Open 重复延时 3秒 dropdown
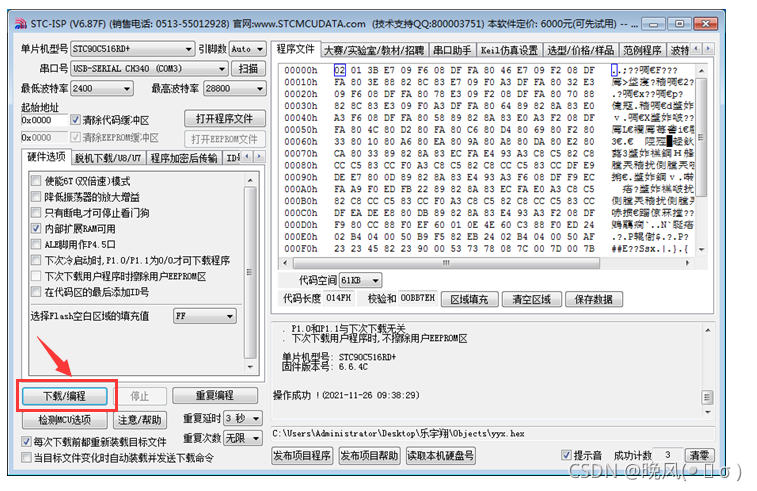 (243, 418)
